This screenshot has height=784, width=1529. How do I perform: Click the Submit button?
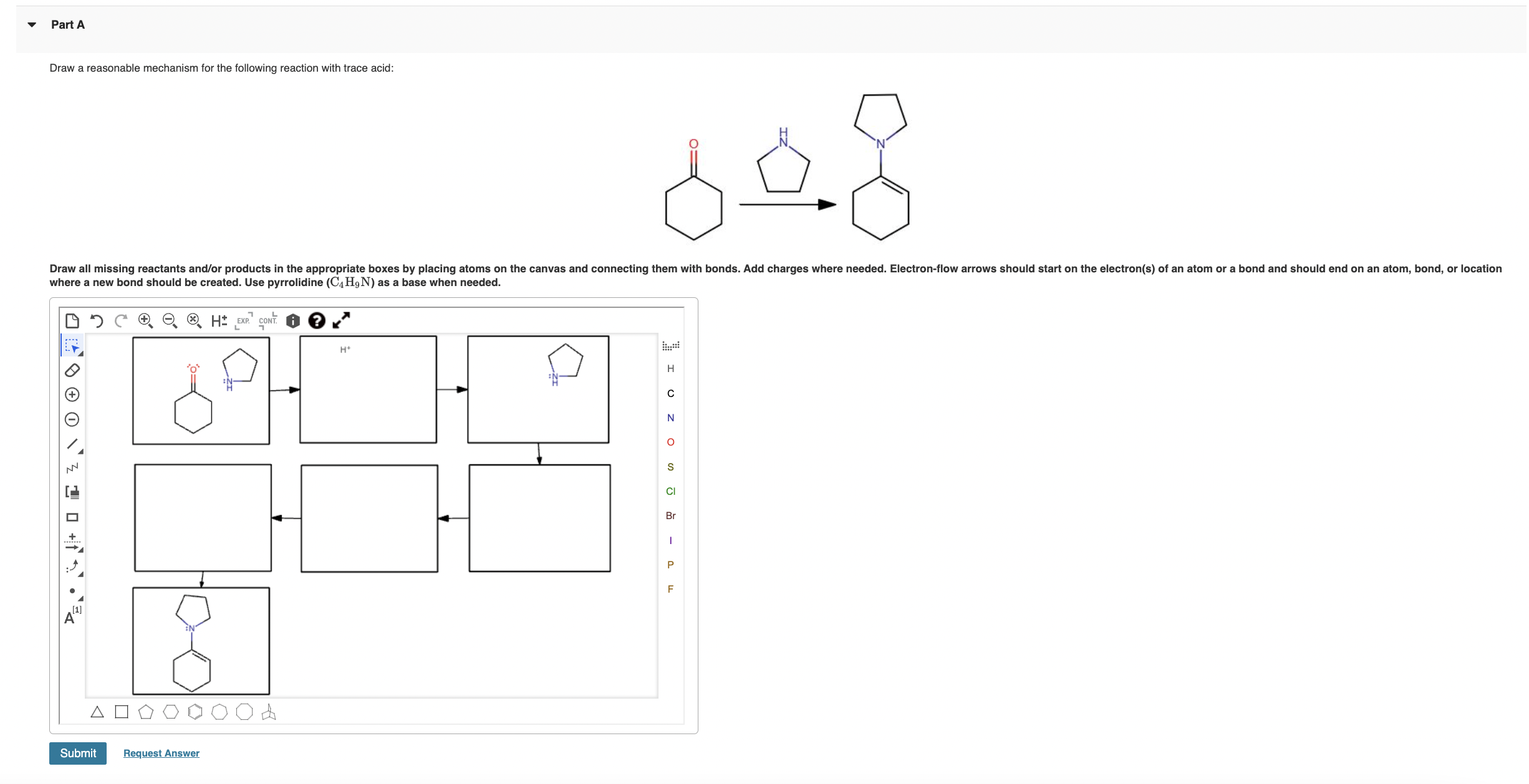coord(77,753)
